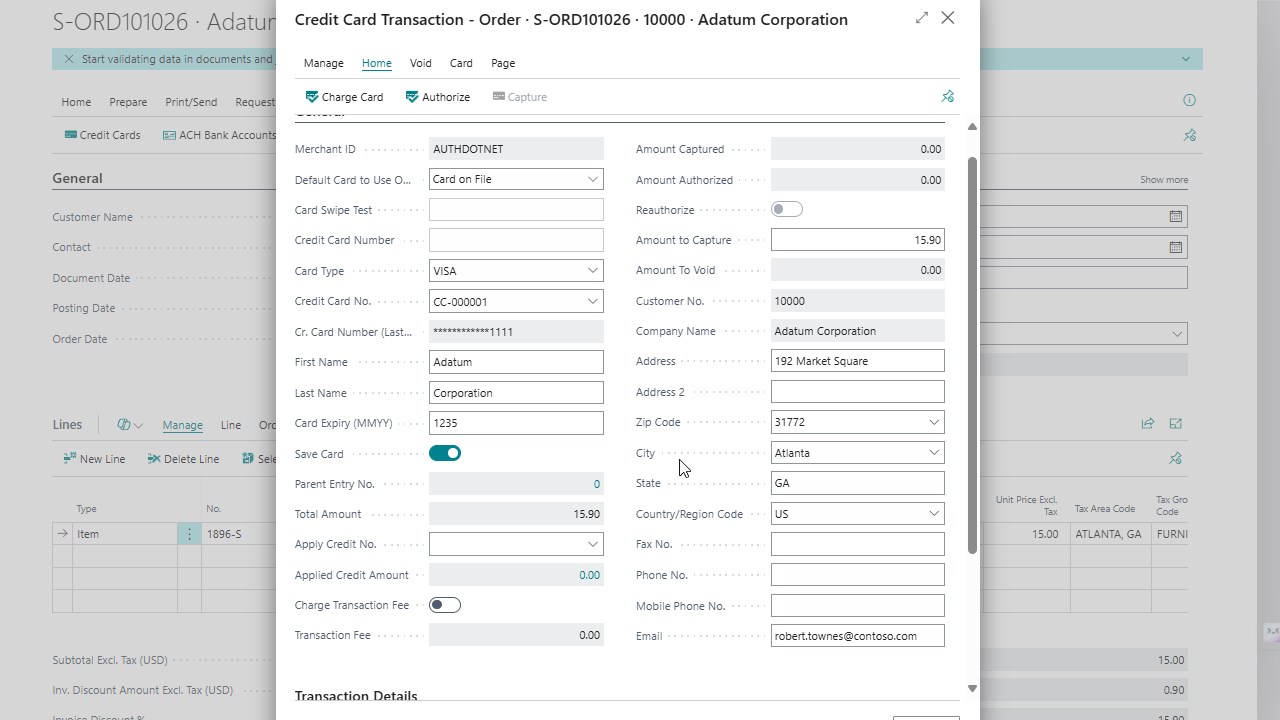
Task: Click Delete Line in Lines section
Action: click(183, 459)
